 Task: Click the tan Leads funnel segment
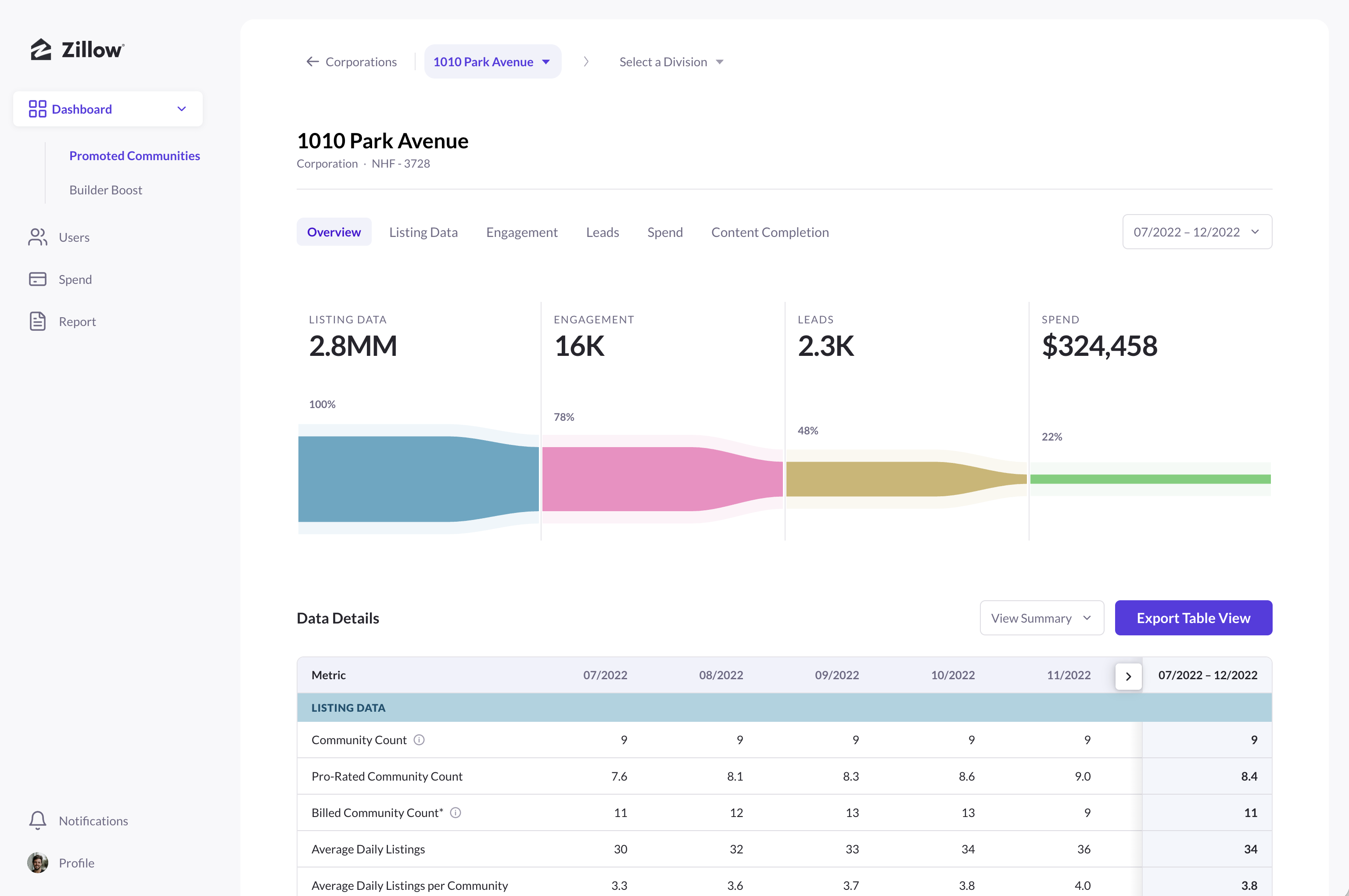(906, 479)
